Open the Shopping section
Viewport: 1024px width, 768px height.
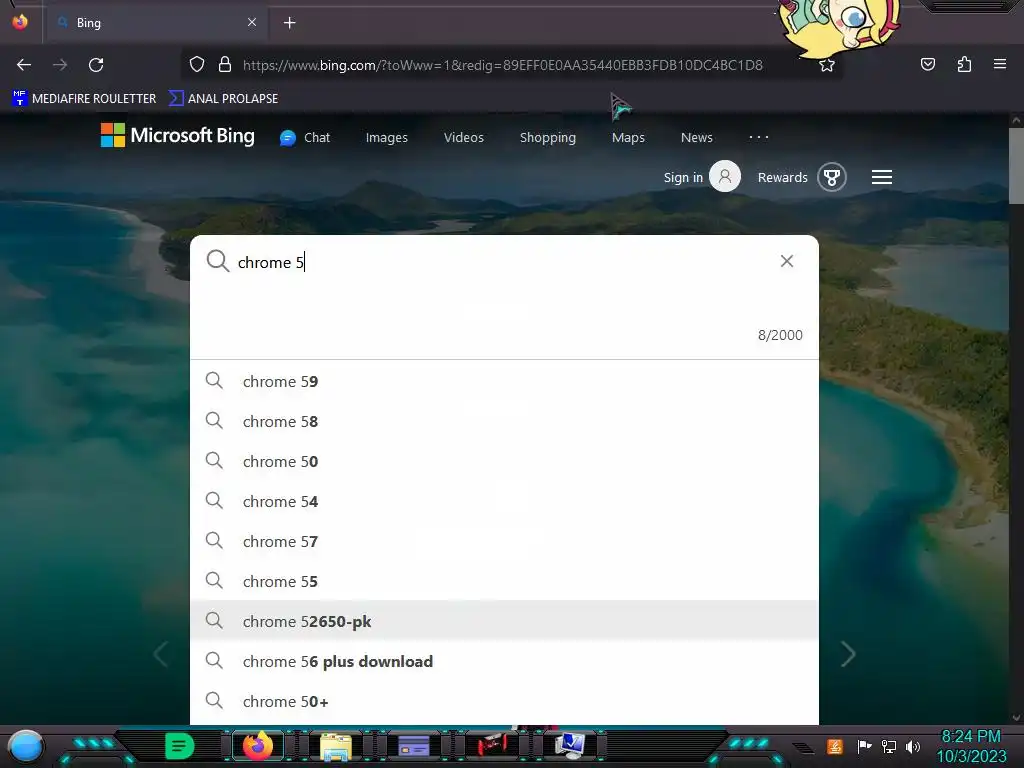547,138
